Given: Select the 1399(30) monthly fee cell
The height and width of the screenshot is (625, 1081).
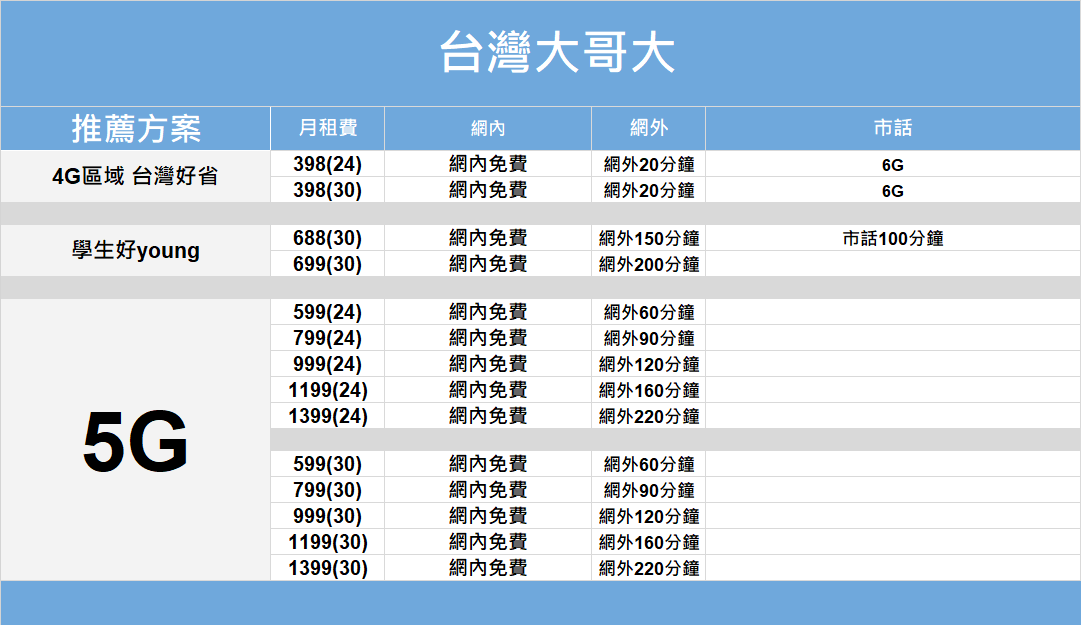Looking at the screenshot, I should (327, 568).
